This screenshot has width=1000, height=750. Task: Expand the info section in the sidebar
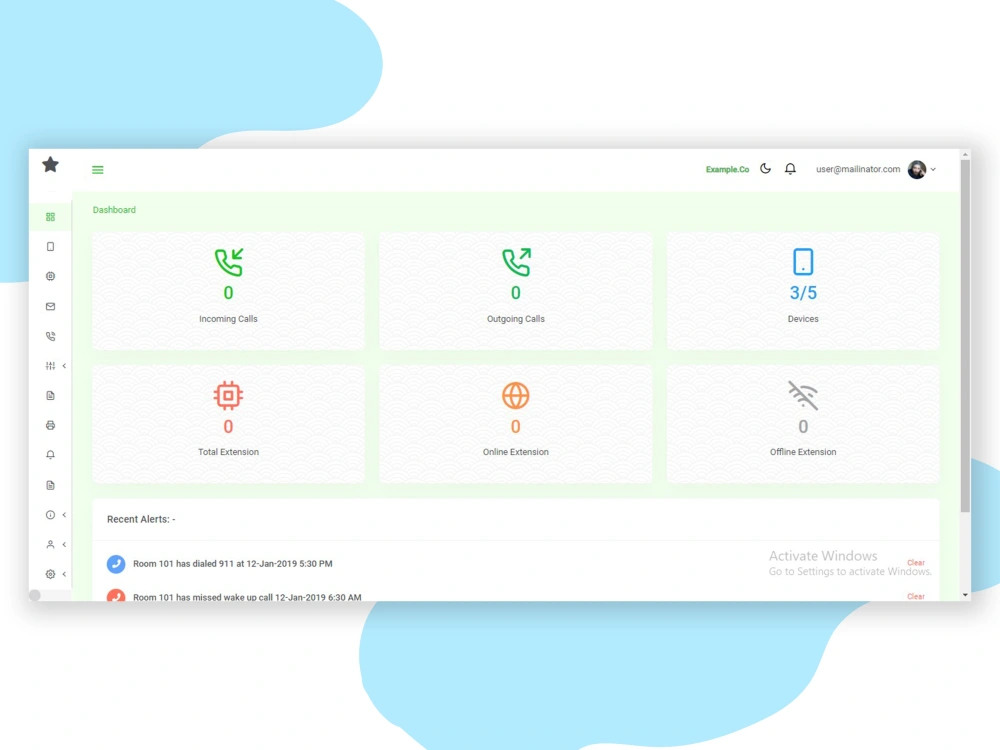coord(50,515)
